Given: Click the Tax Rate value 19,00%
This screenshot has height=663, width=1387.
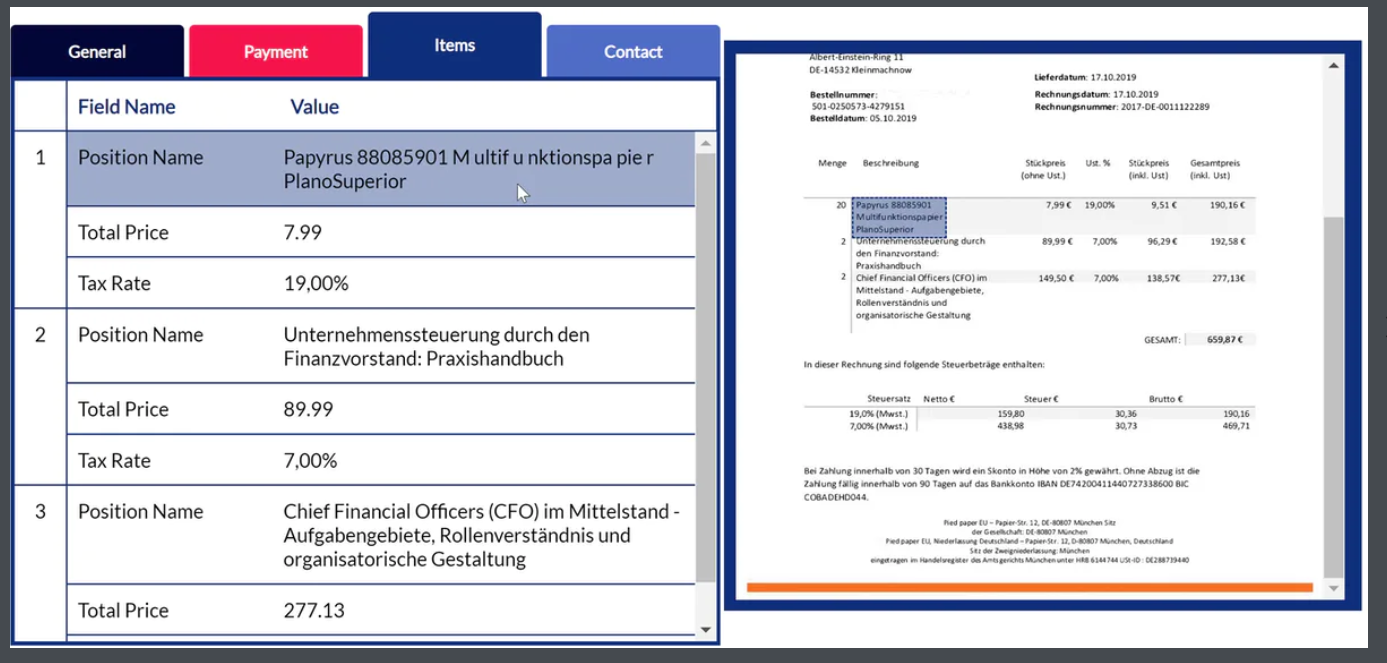Looking at the screenshot, I should 316,283.
